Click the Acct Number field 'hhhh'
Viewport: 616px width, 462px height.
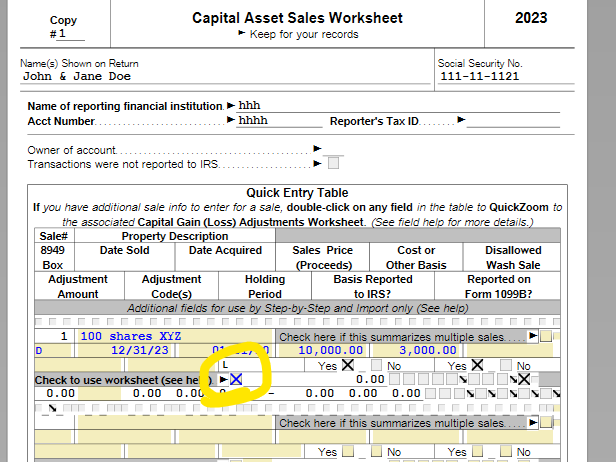click(279, 121)
